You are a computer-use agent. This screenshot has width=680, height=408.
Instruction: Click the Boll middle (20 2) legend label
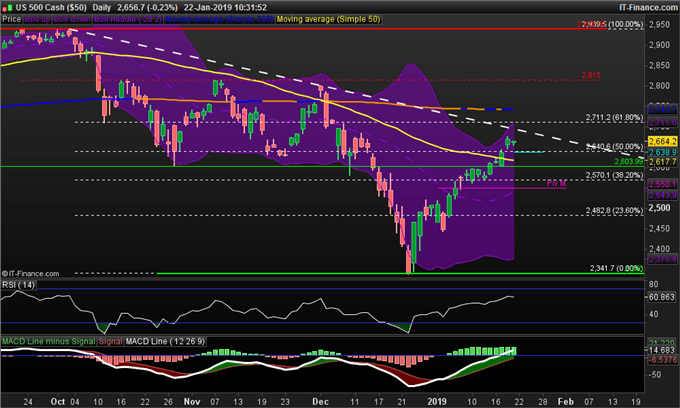(x=128, y=19)
